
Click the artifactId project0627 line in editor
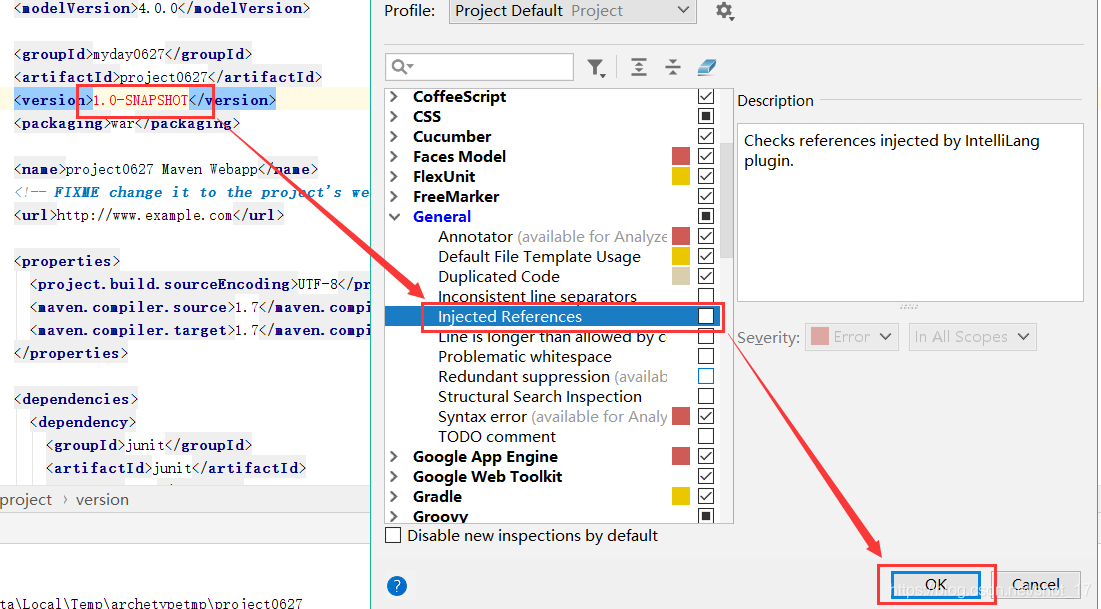168,77
